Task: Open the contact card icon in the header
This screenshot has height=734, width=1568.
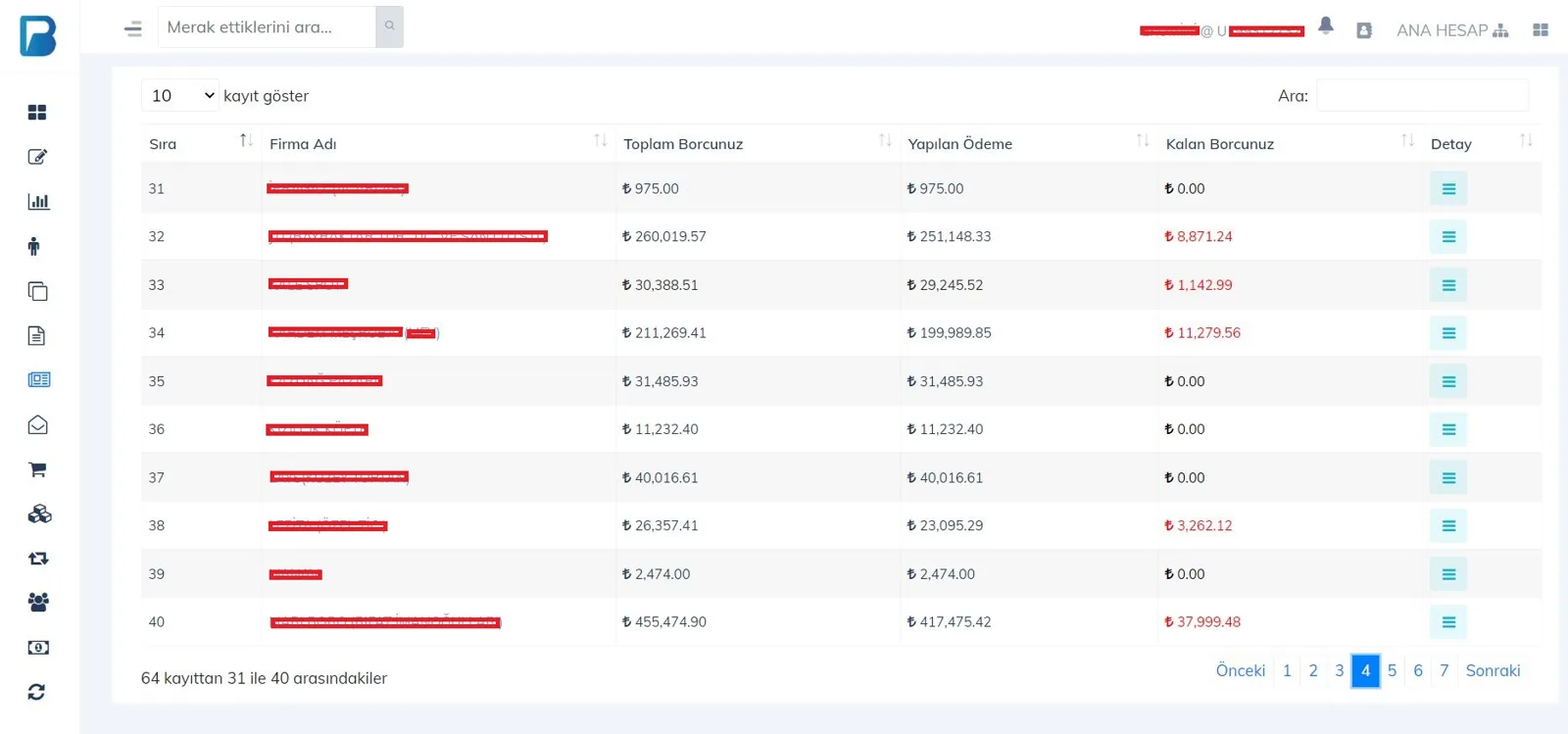Action: tap(1363, 30)
